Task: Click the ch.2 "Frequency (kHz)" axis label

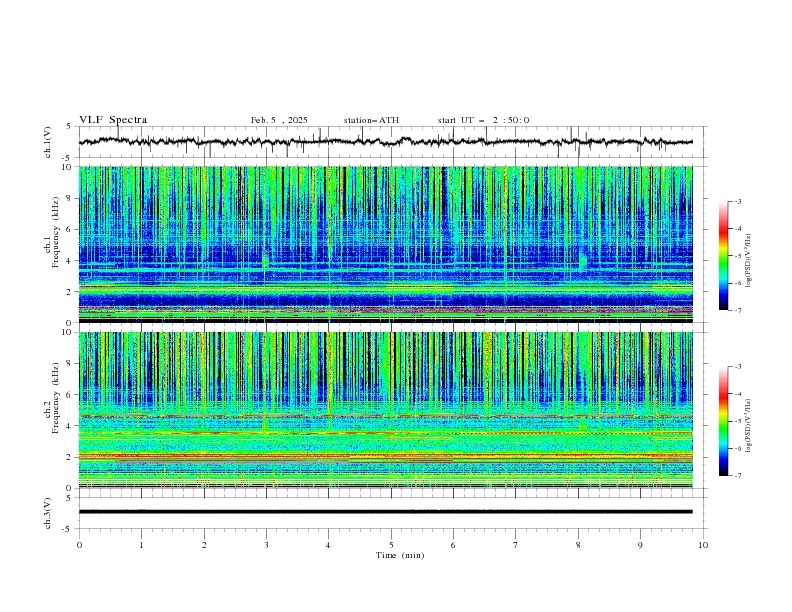Action: click(56, 397)
